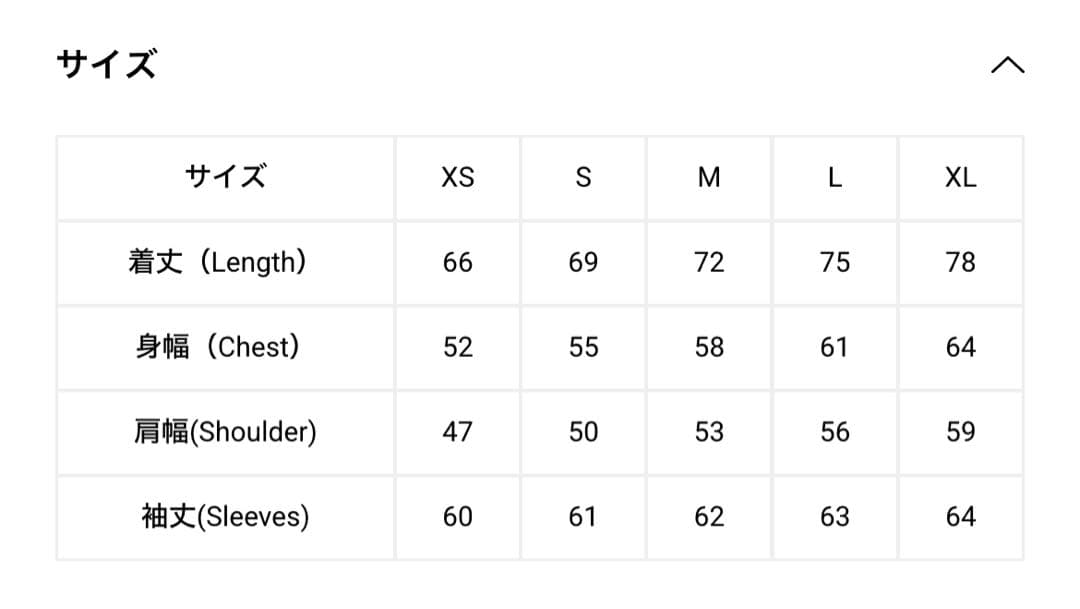Select the M shoulder value 53
This screenshot has width=1080, height=609.
[709, 432]
